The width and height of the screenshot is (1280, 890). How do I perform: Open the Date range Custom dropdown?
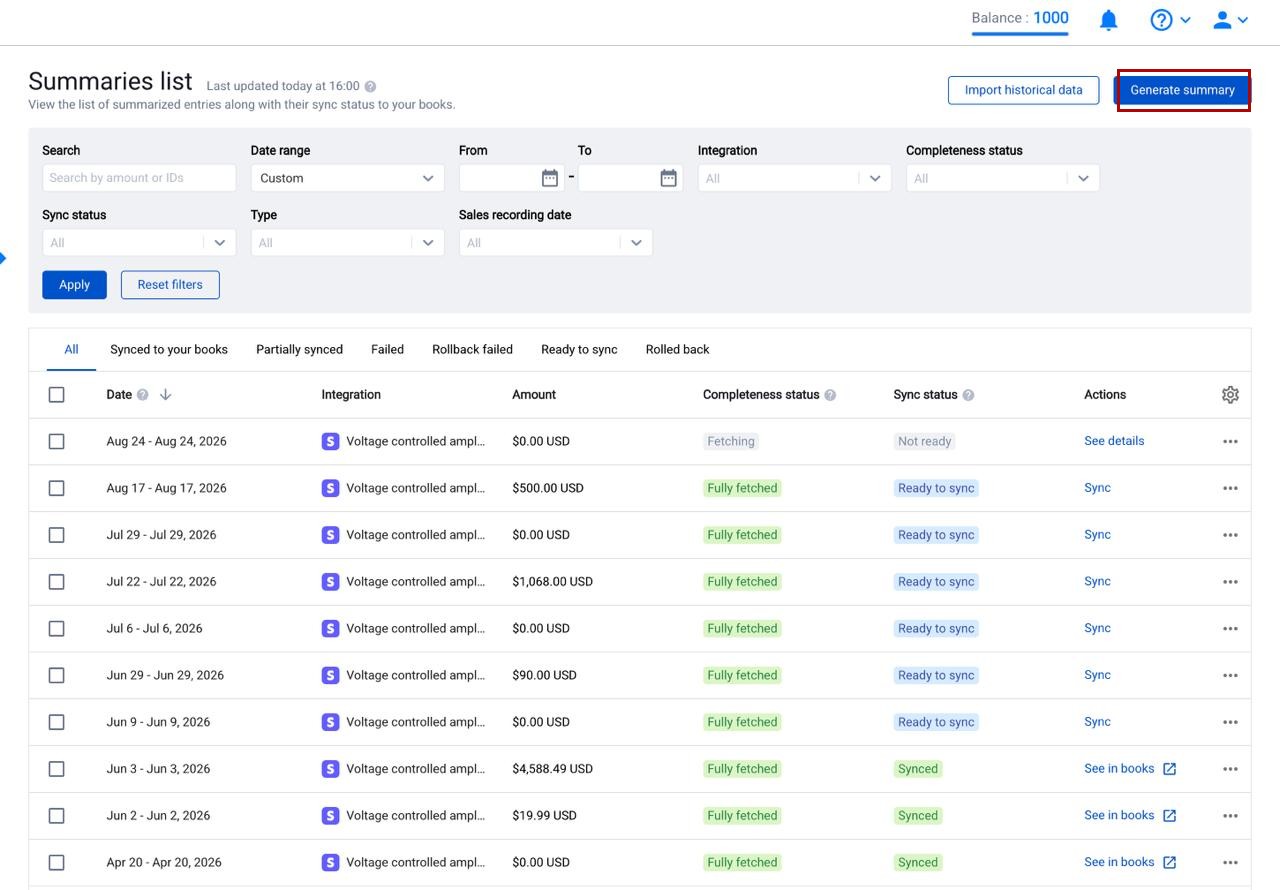347,178
